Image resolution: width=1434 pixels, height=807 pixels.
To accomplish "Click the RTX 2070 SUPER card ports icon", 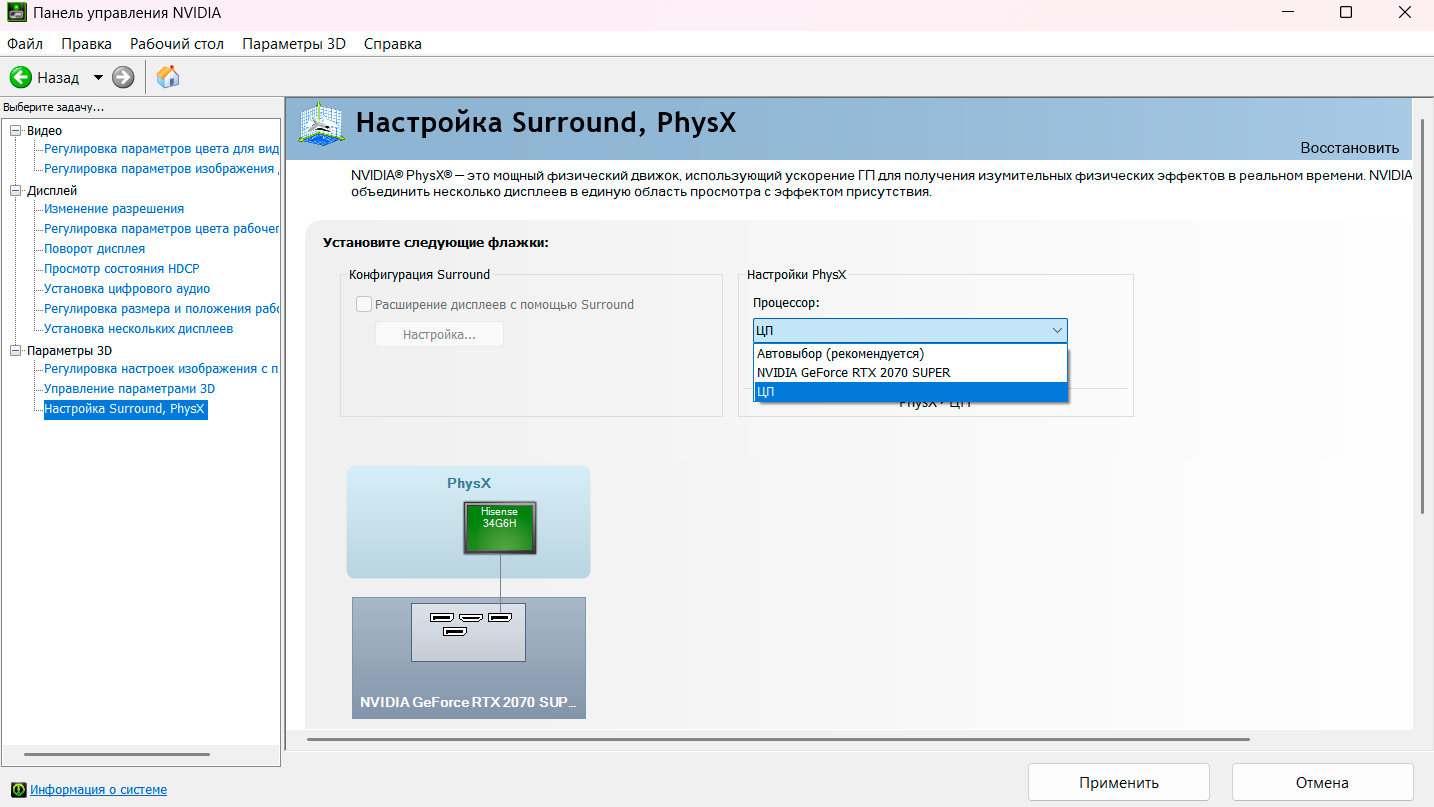I will [x=469, y=632].
